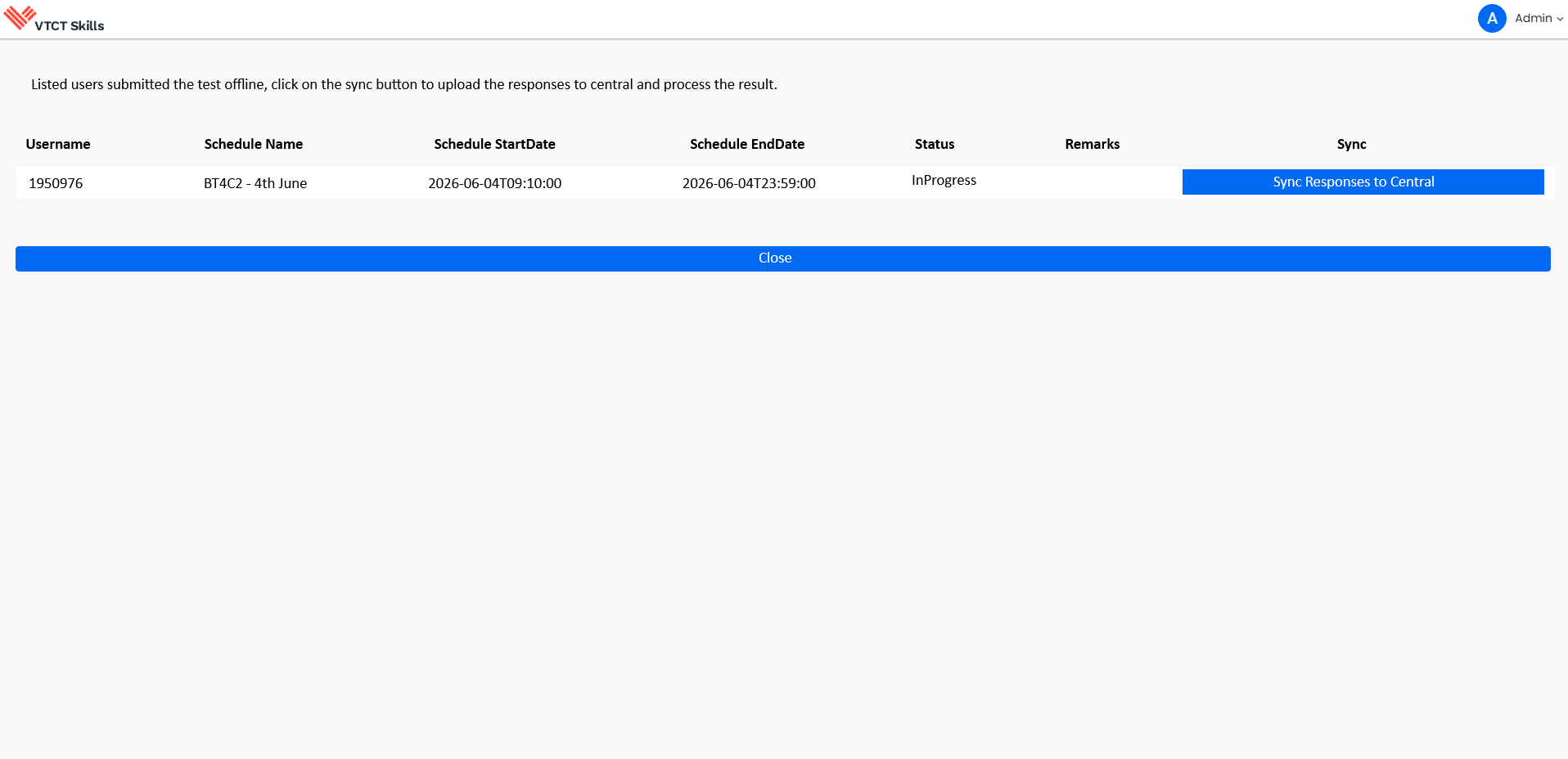Close the offline sync list

783,258
